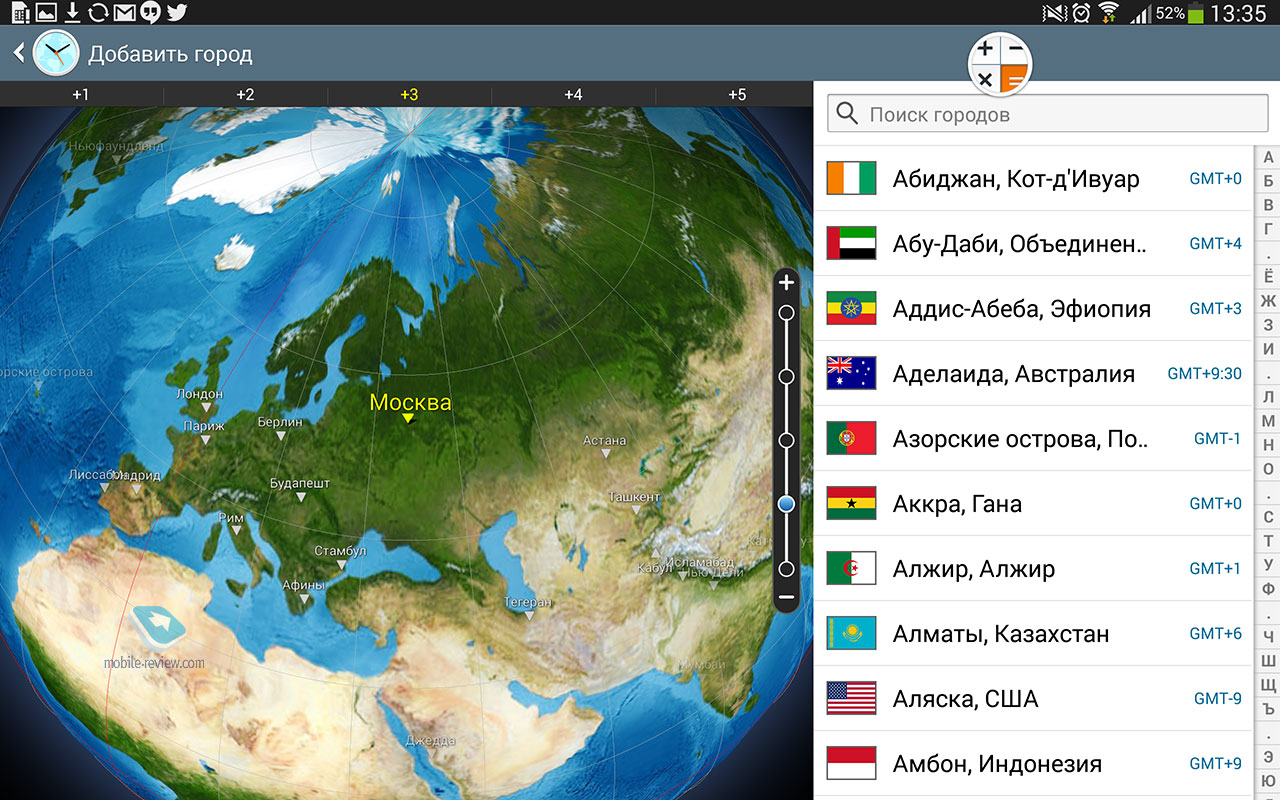Tap the clock app icon in the header
The width and height of the screenshot is (1280, 800).
pyautogui.click(x=55, y=53)
